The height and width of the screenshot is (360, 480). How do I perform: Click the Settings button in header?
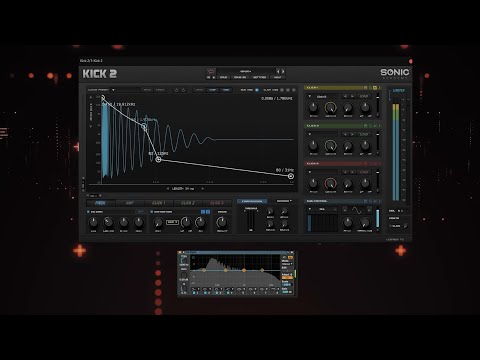[x=259, y=77]
